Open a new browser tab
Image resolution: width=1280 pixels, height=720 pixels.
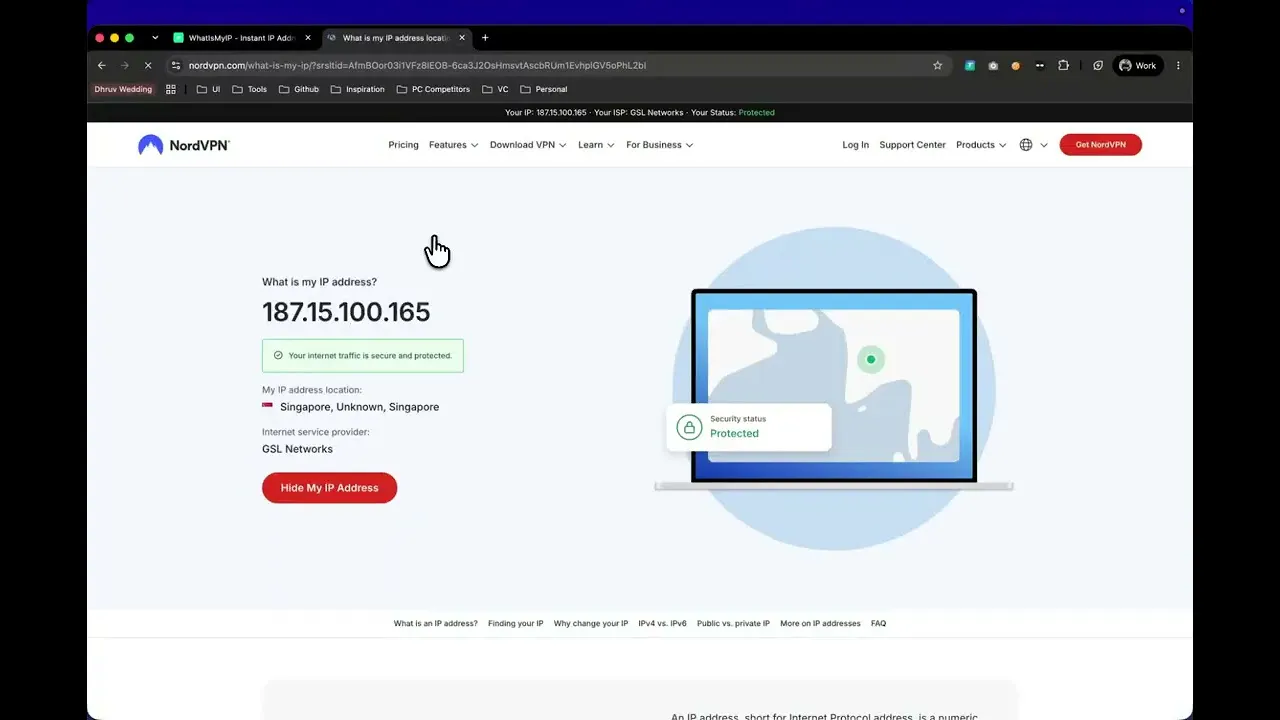[x=485, y=38]
